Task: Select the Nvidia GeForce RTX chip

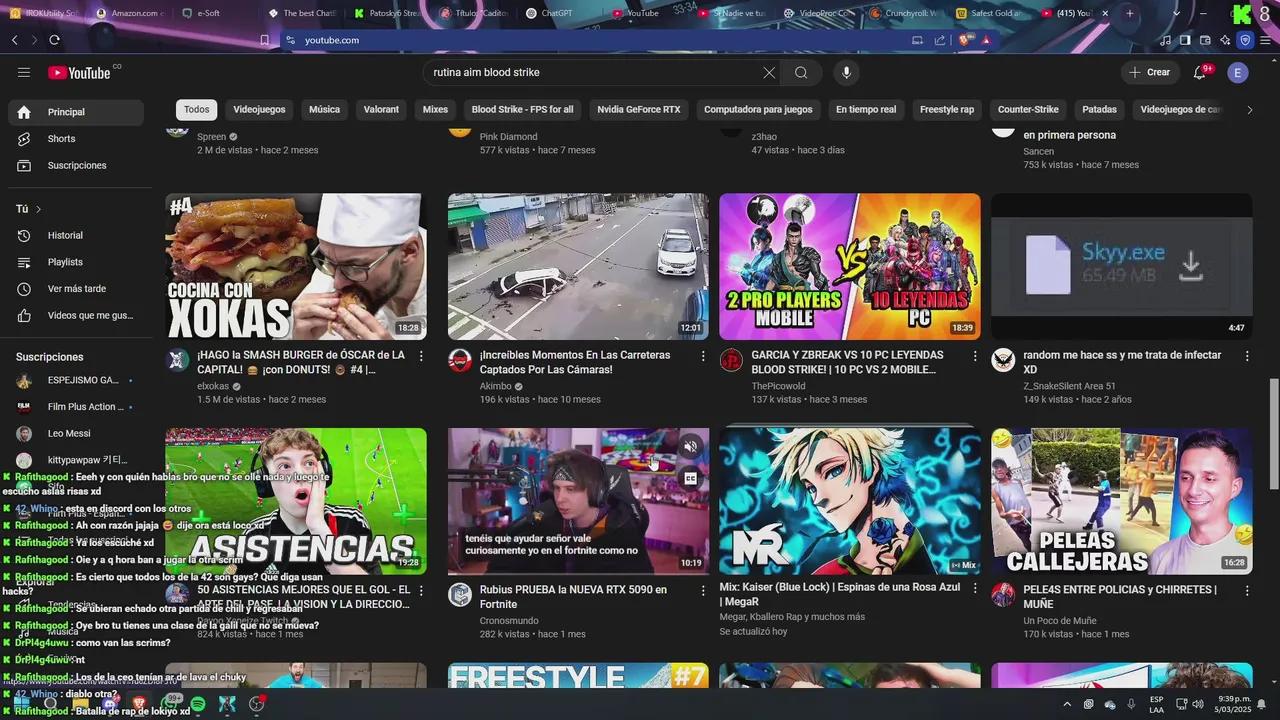Action: click(638, 109)
